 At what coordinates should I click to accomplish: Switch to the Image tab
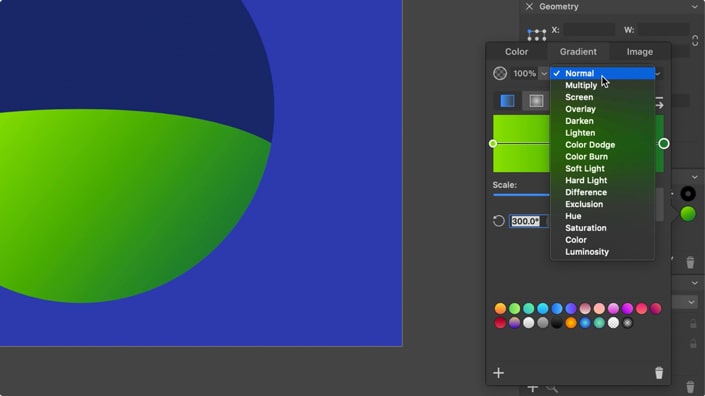[x=640, y=52]
